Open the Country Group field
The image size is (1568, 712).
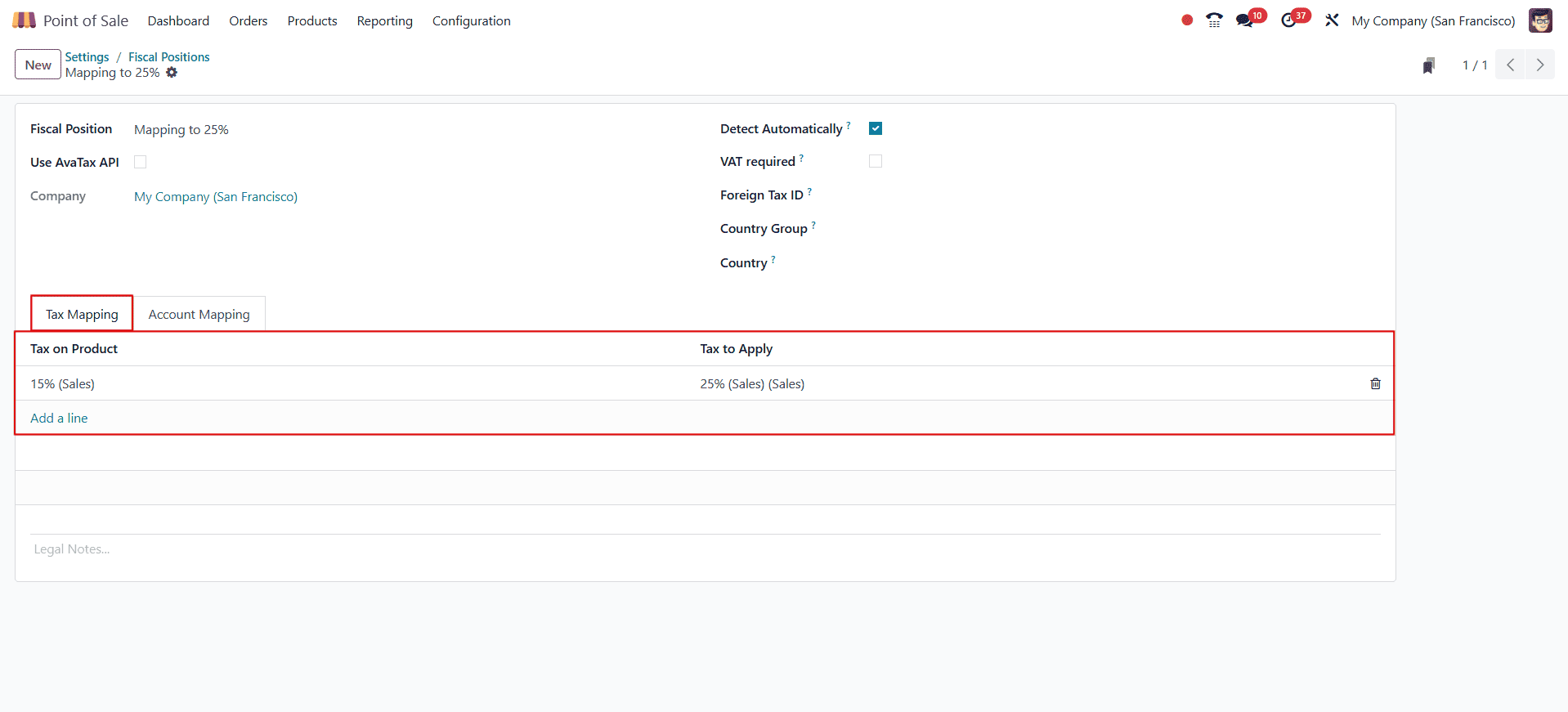[x=1124, y=229]
